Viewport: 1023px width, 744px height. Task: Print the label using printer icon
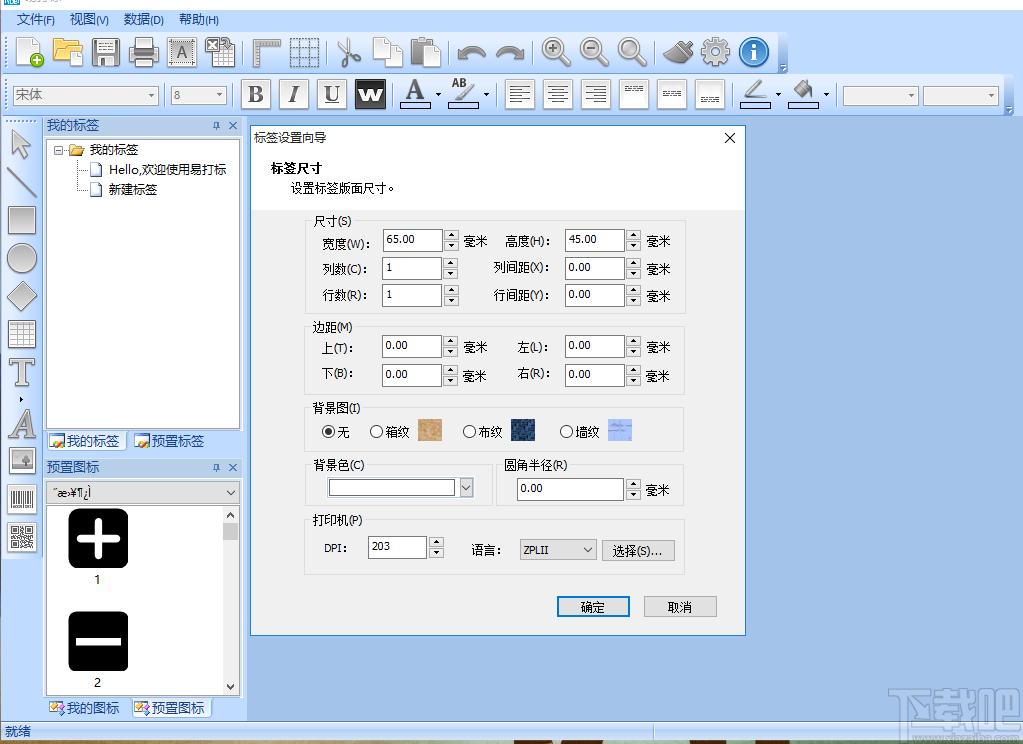pos(144,52)
